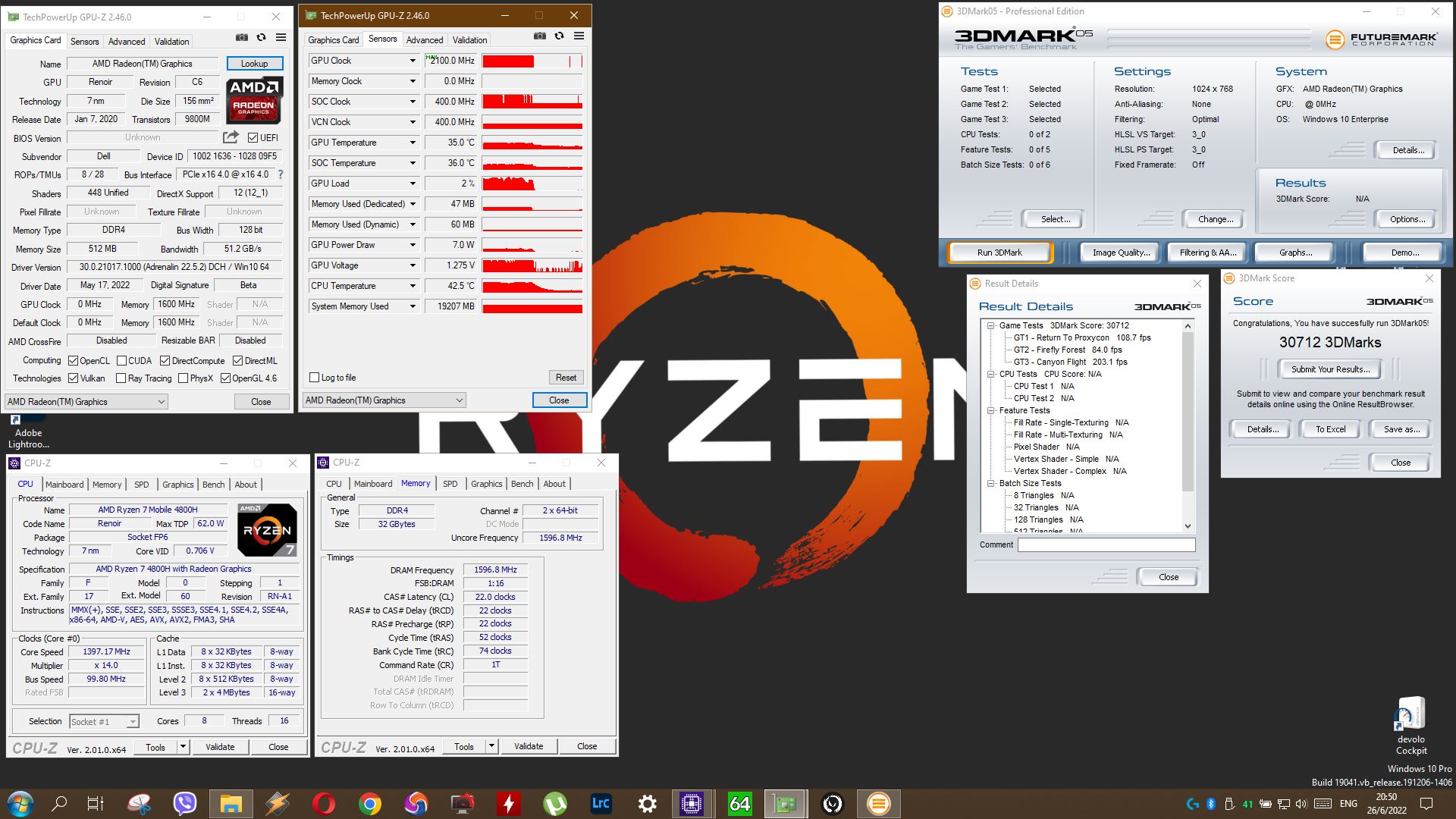Click the Ryzen 7 logo in CPU-Z
This screenshot has width=1456, height=819.
click(x=267, y=530)
